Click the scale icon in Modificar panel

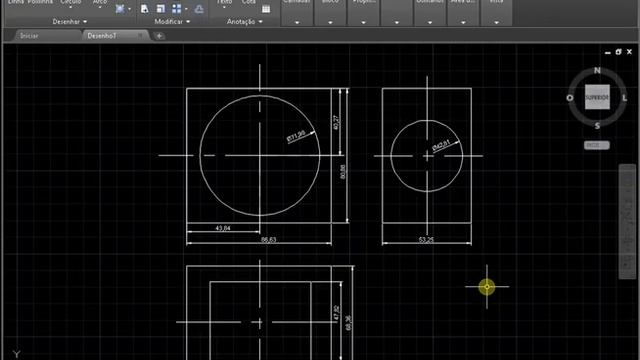pos(160,9)
